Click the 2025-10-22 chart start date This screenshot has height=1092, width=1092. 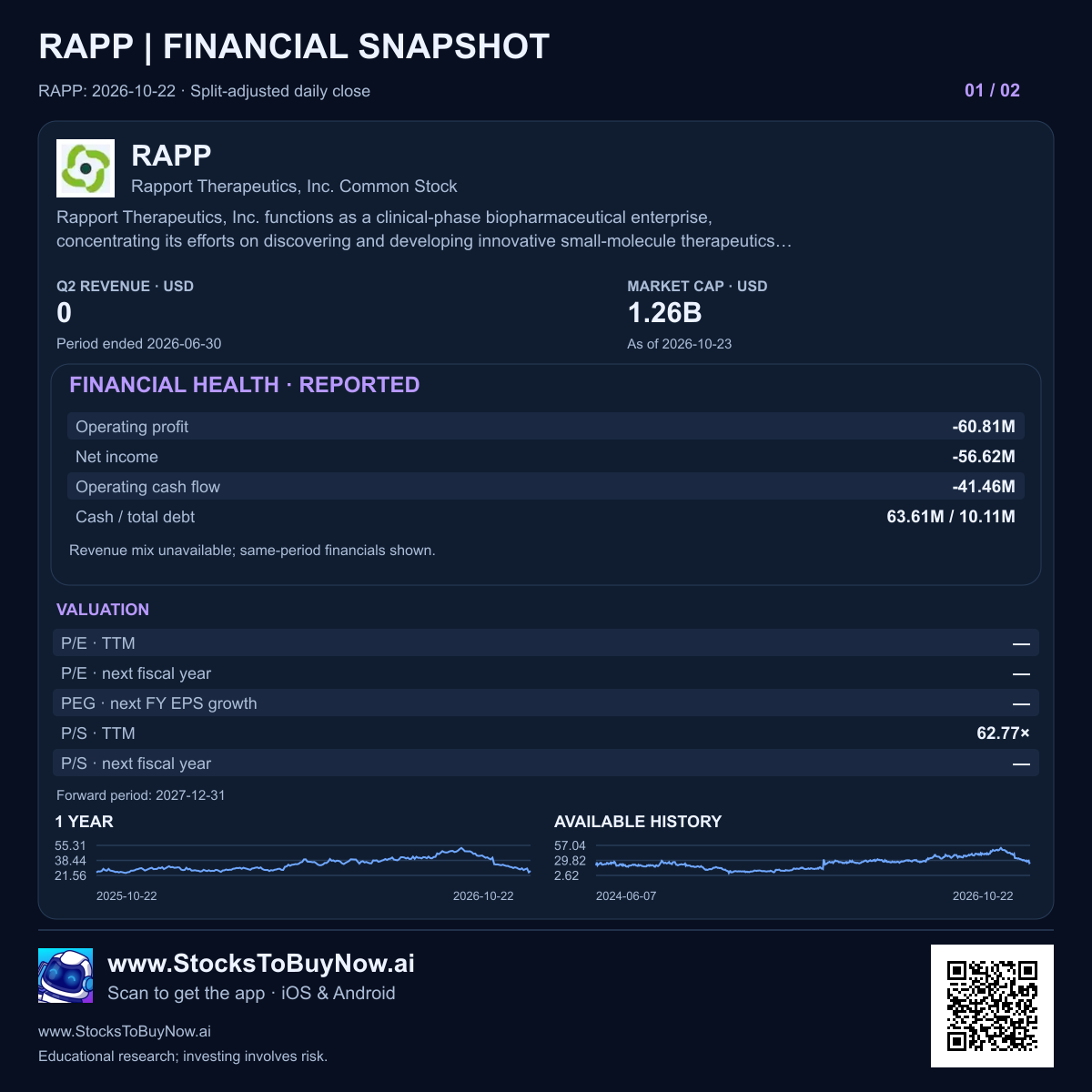[x=126, y=896]
